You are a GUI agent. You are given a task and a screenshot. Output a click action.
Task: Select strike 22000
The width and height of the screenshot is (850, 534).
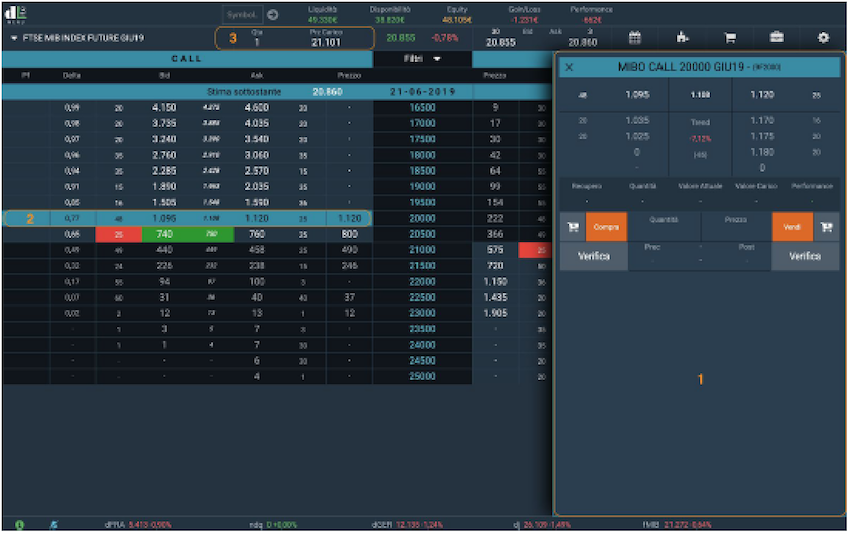422,282
